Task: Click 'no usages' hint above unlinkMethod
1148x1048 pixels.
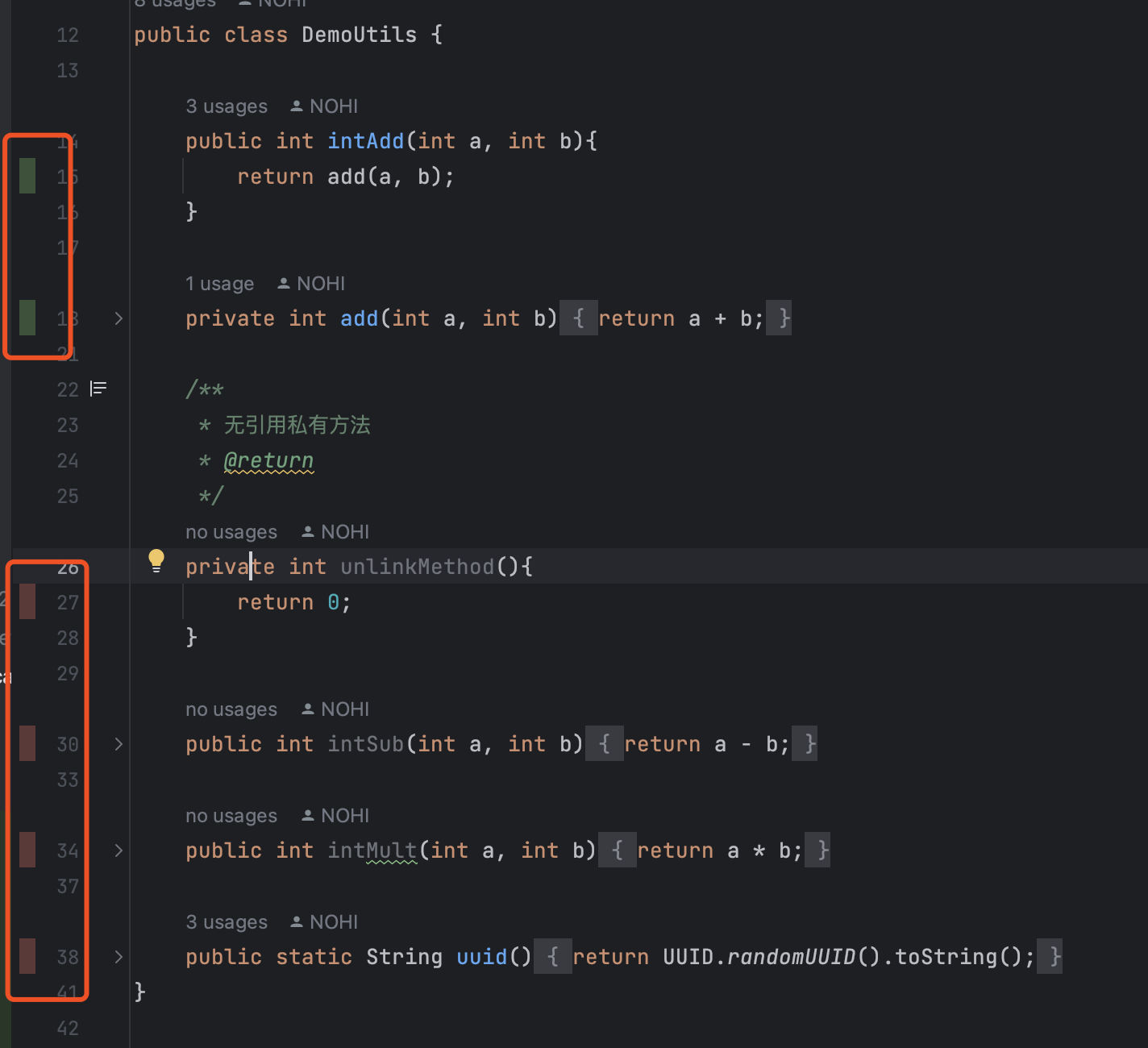Action: coord(231,532)
